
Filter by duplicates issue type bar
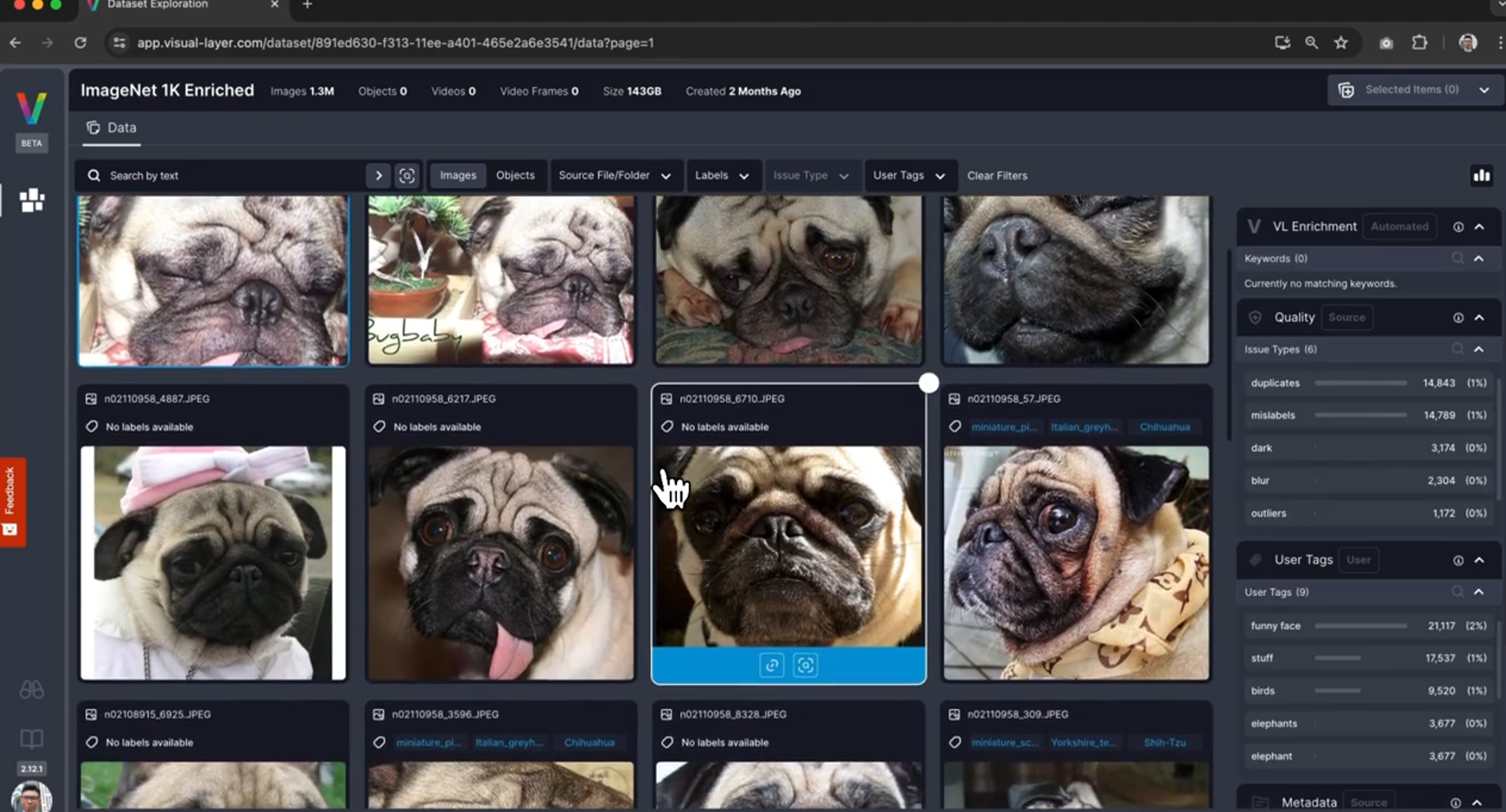pos(1360,383)
